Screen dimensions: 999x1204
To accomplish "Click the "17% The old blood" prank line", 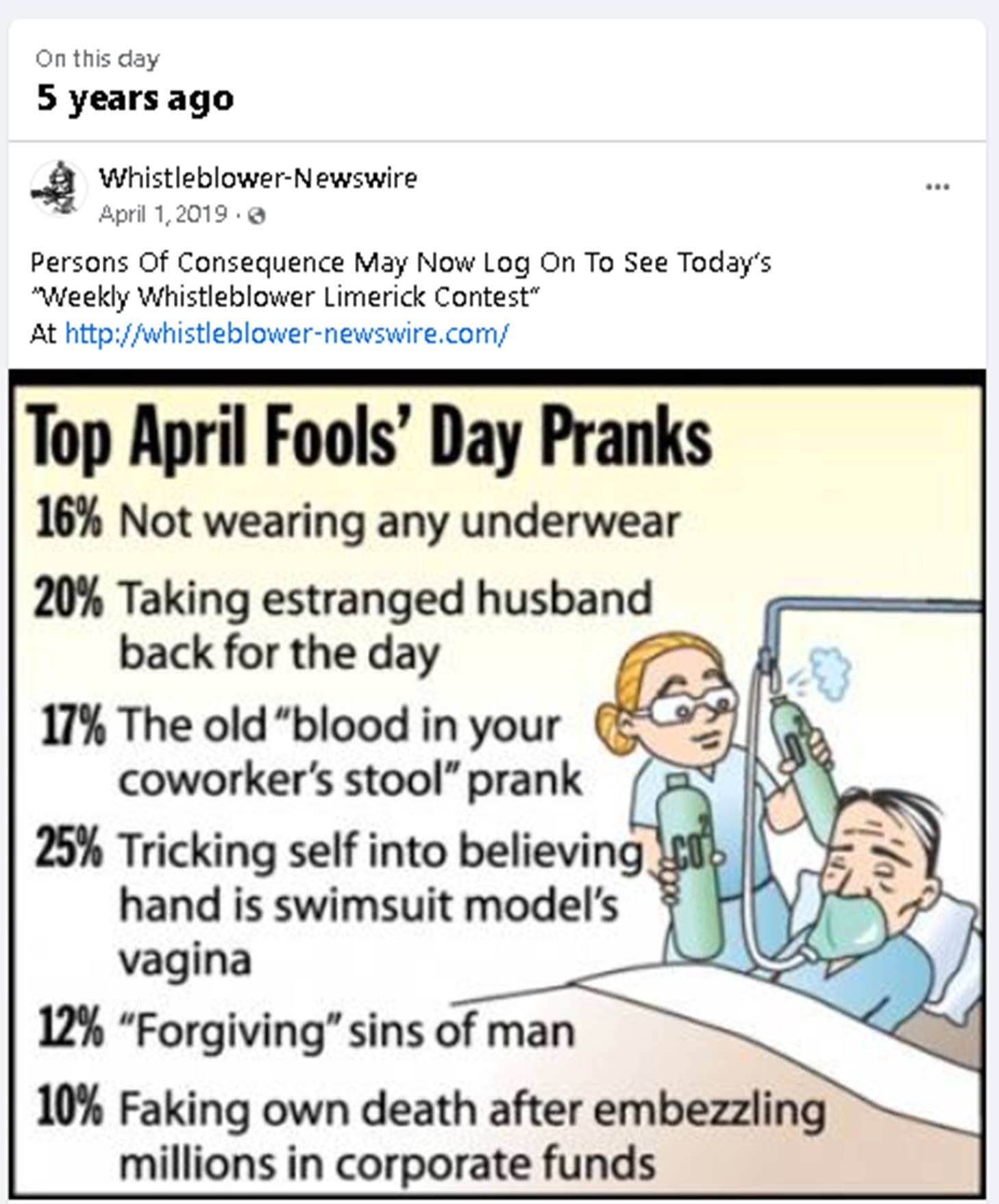I will 301,726.
